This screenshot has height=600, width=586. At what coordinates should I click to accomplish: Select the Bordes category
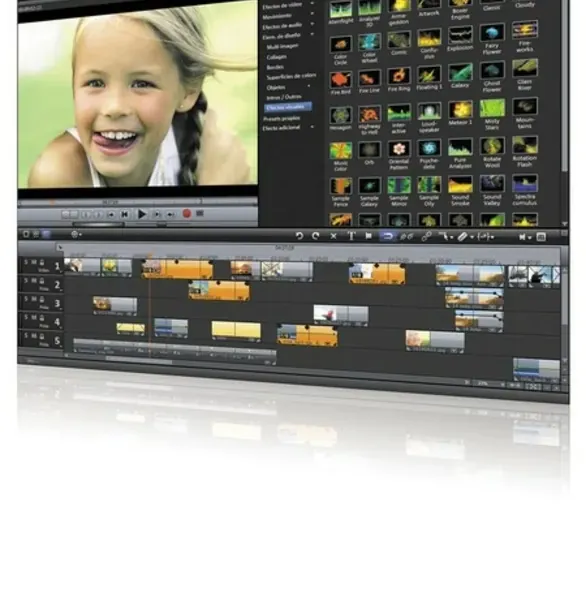(275, 67)
